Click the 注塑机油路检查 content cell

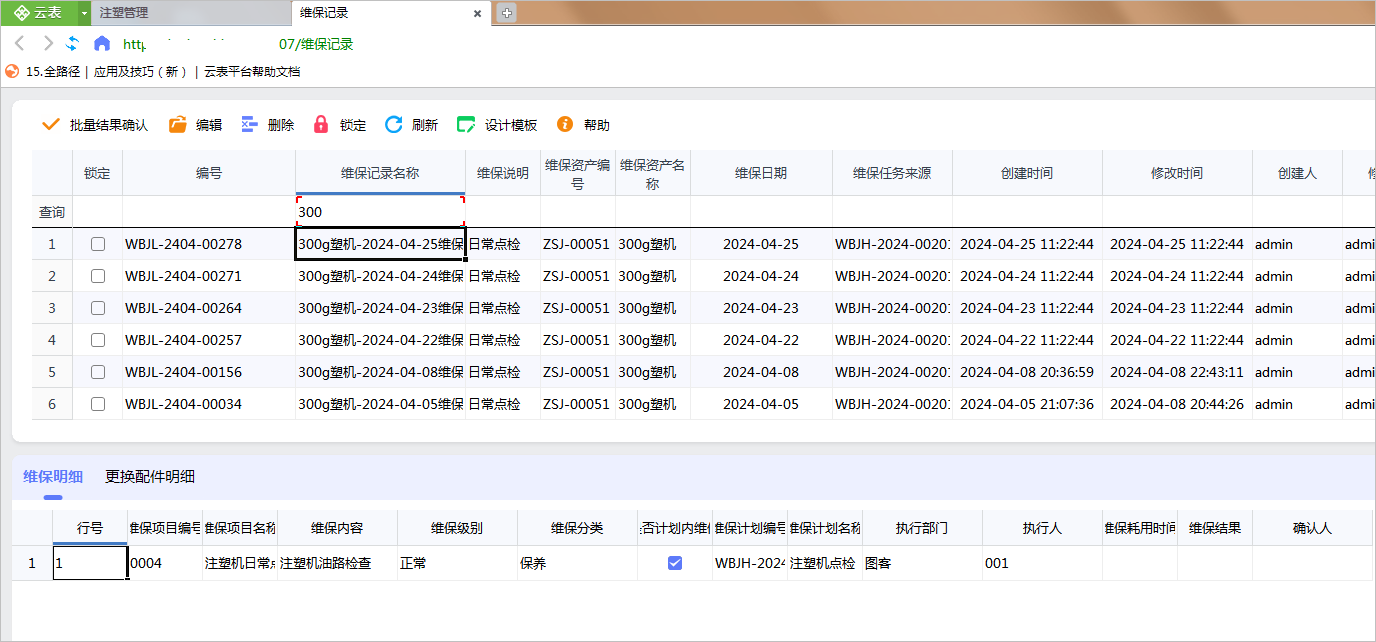[337, 563]
